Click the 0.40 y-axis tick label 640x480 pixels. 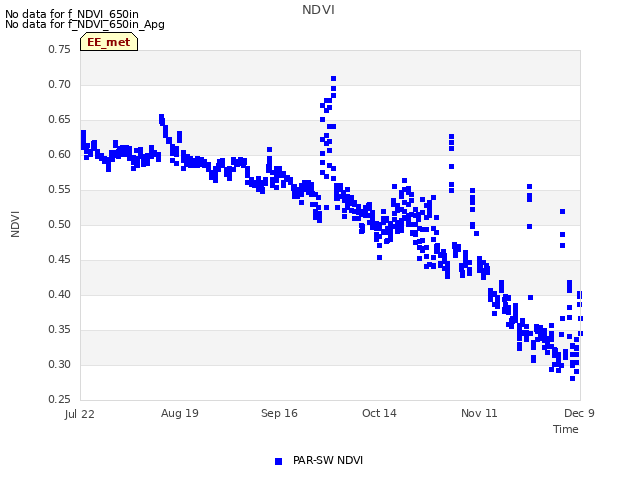(60, 294)
